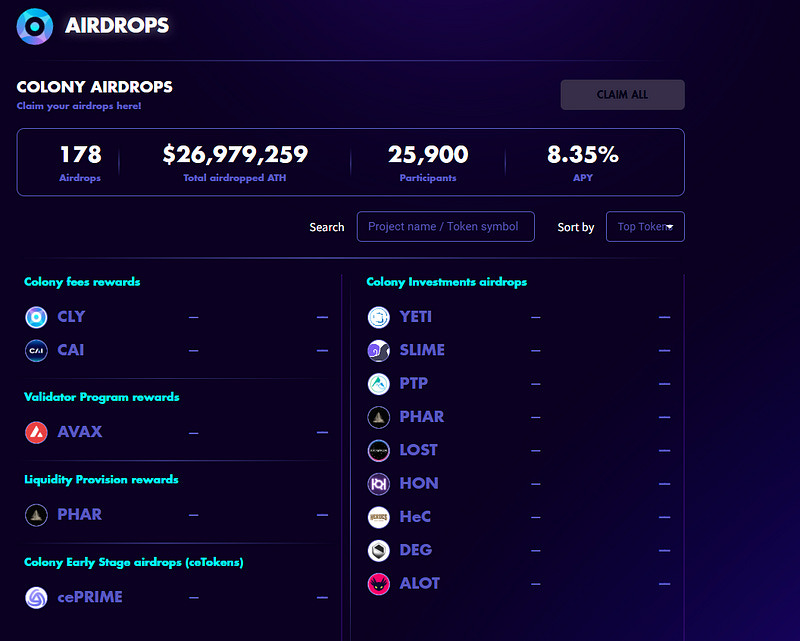Click the AVAX token name
The height and width of the screenshot is (641, 800).
click(80, 432)
